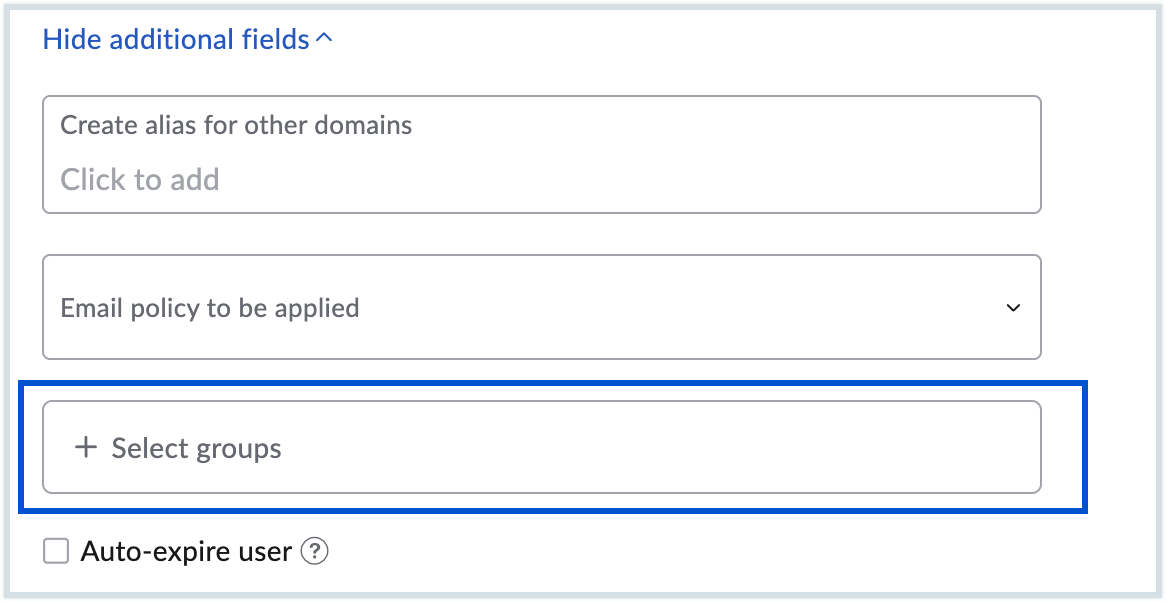
Task: Tick the Auto-expire user checkbox
Action: pos(56,551)
